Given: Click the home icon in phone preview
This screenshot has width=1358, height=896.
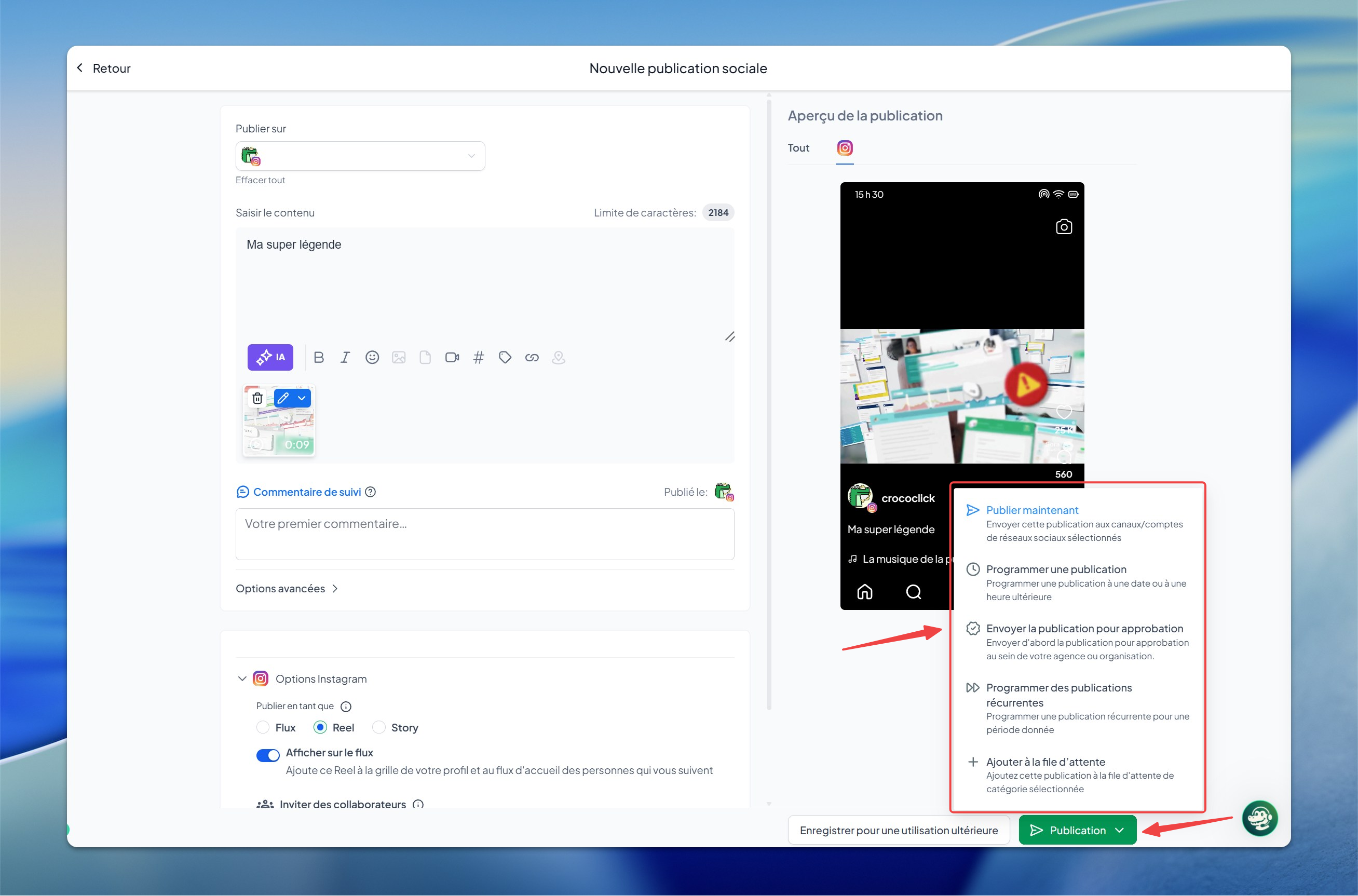Looking at the screenshot, I should pos(865,591).
